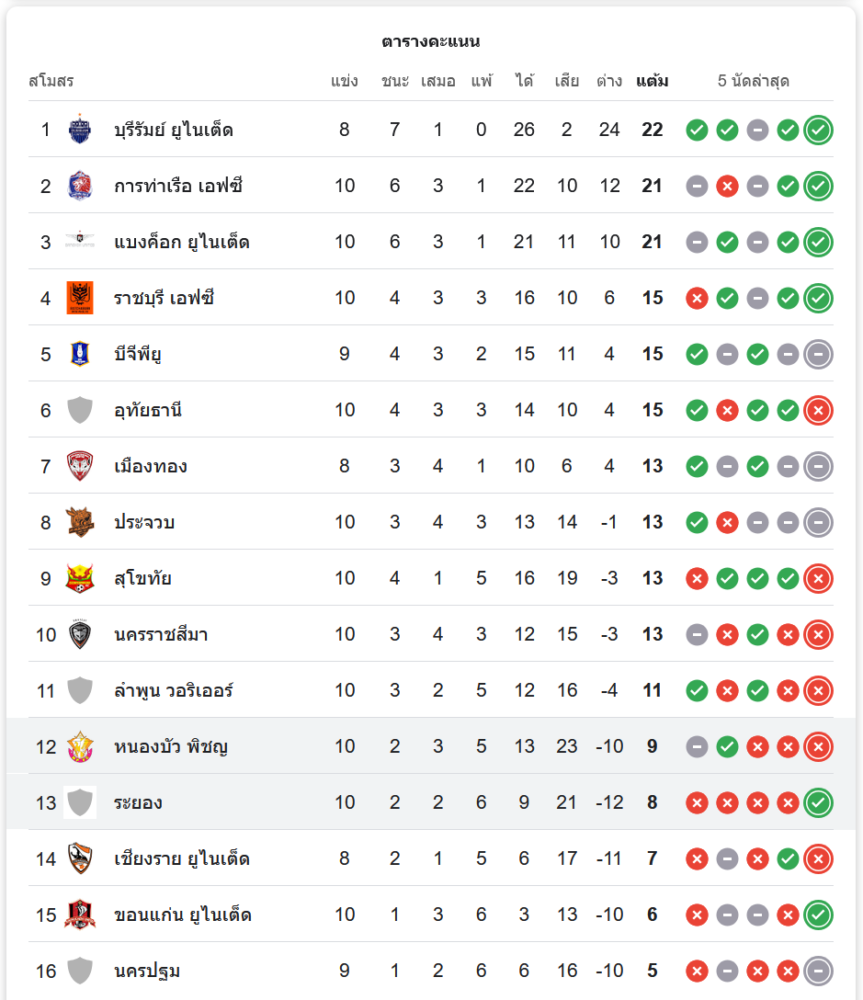The image size is (863, 1000).
Task: Click the Chiangrai United club logo
Action: (x=80, y=858)
